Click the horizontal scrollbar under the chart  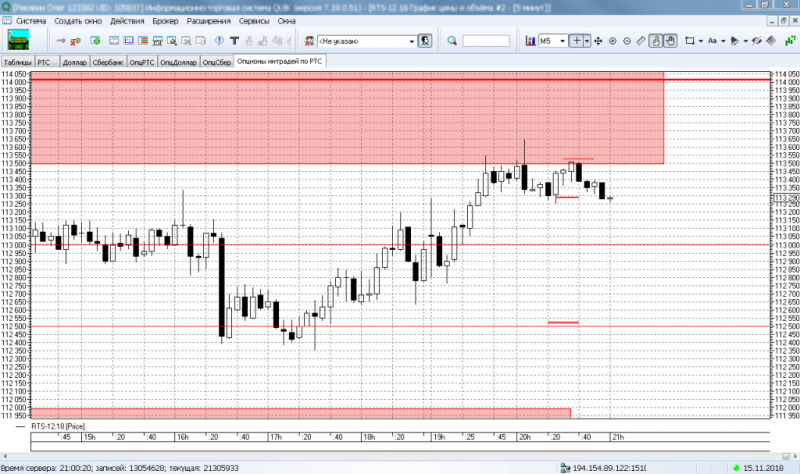click(x=396, y=456)
